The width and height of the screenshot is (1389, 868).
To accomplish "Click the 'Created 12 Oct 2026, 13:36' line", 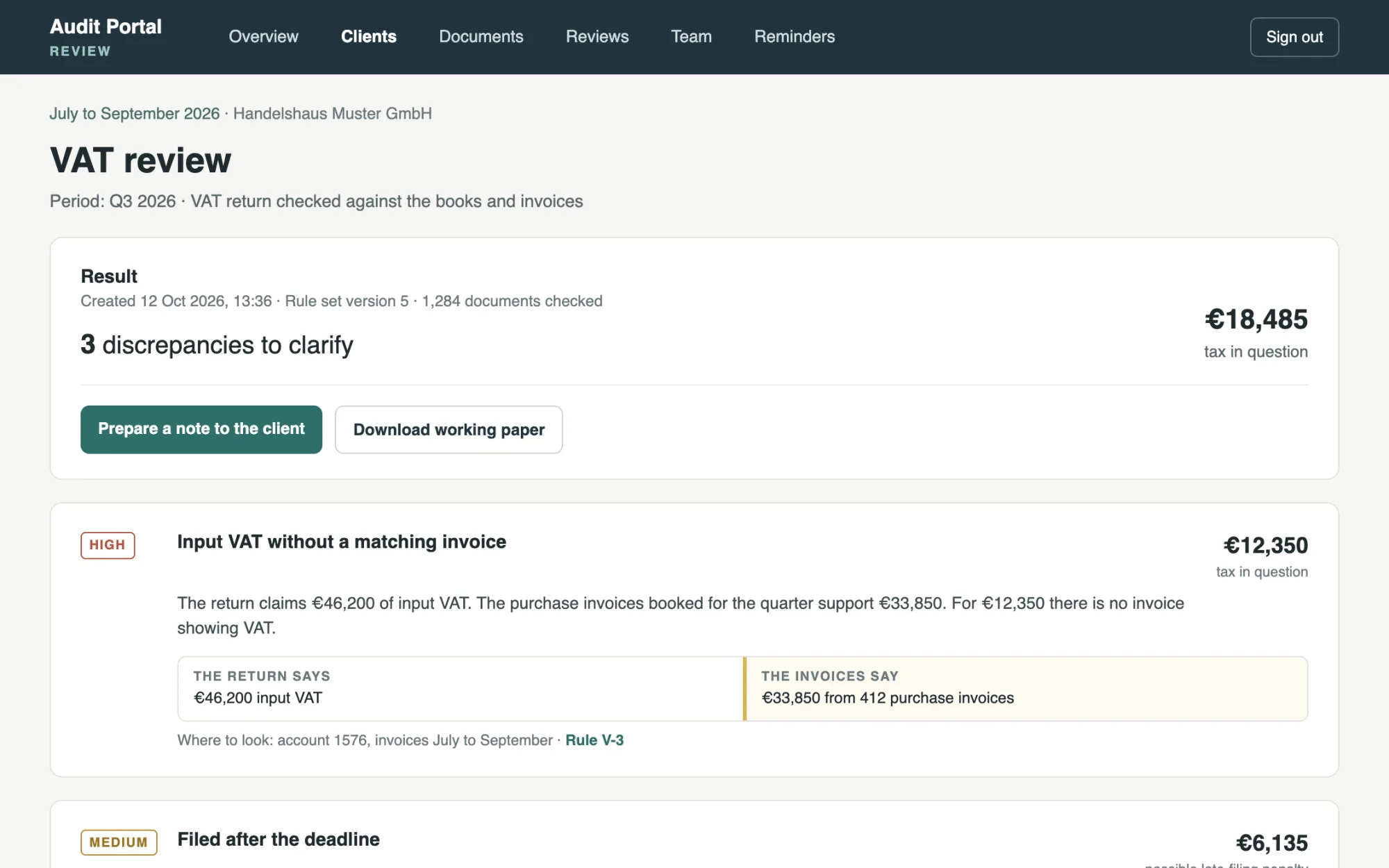I will [x=341, y=301].
